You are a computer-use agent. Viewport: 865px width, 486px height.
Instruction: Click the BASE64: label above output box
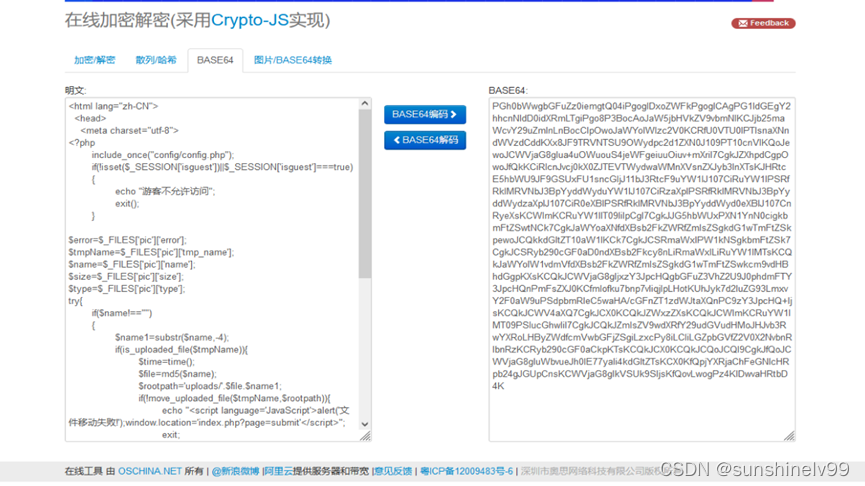[x=508, y=90]
